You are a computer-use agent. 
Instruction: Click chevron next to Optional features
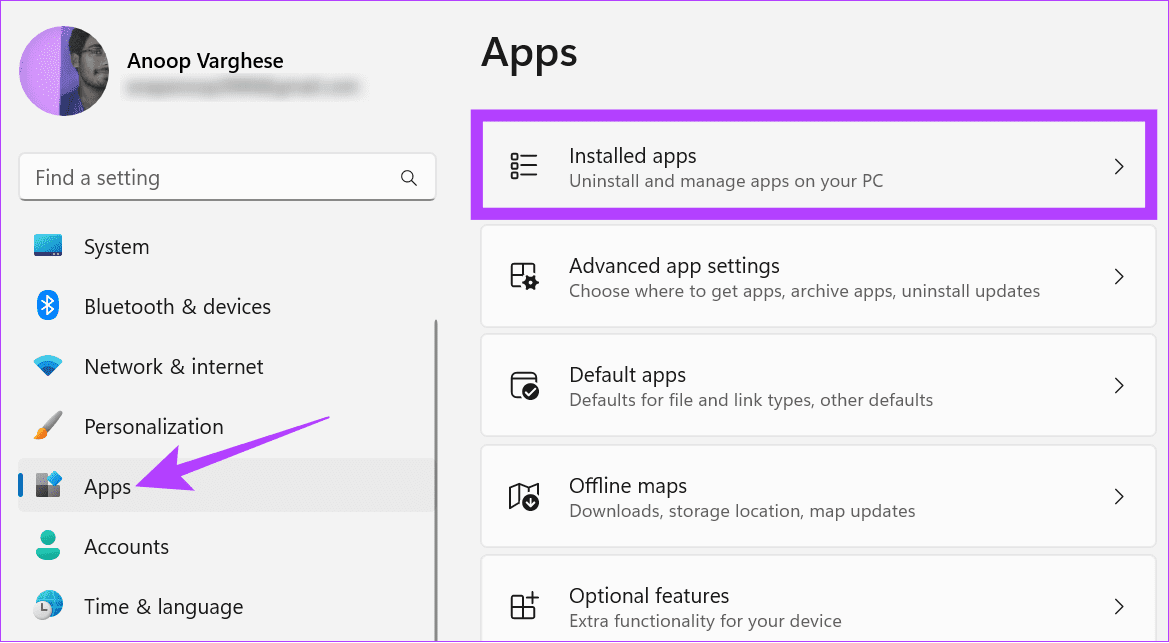point(1119,606)
